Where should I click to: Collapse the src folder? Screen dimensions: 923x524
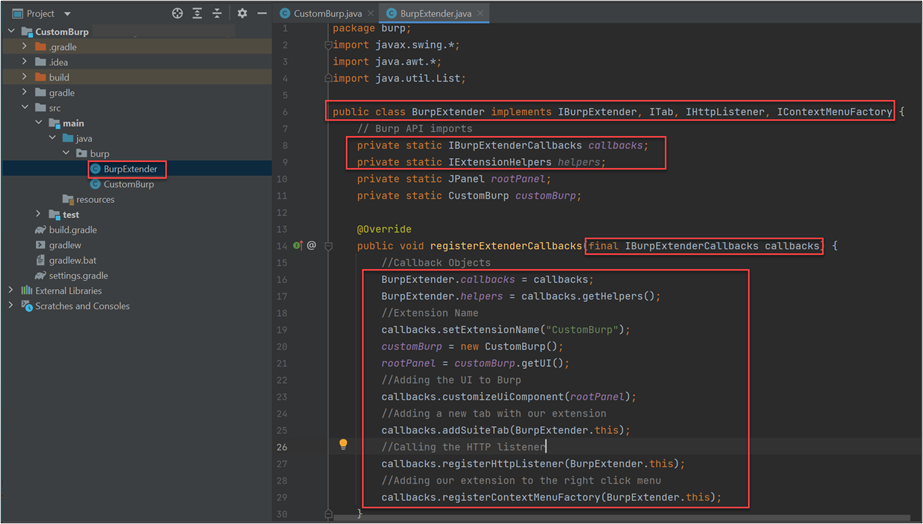tap(26, 108)
